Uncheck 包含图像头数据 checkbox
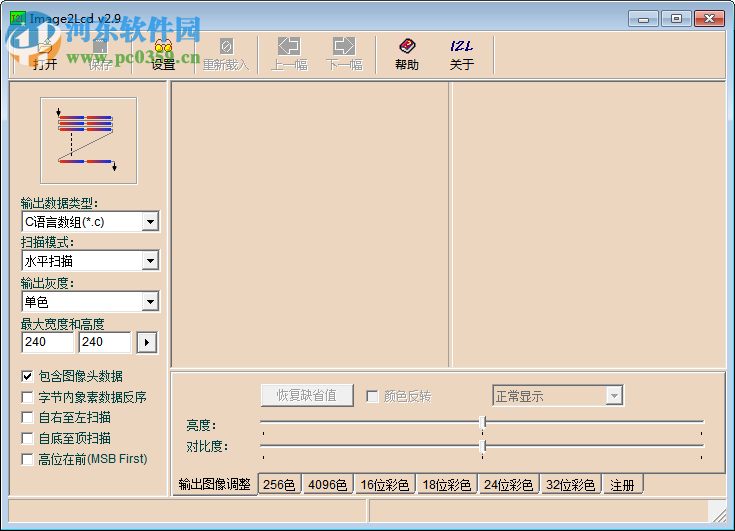The height and width of the screenshot is (531, 735). 28,376
